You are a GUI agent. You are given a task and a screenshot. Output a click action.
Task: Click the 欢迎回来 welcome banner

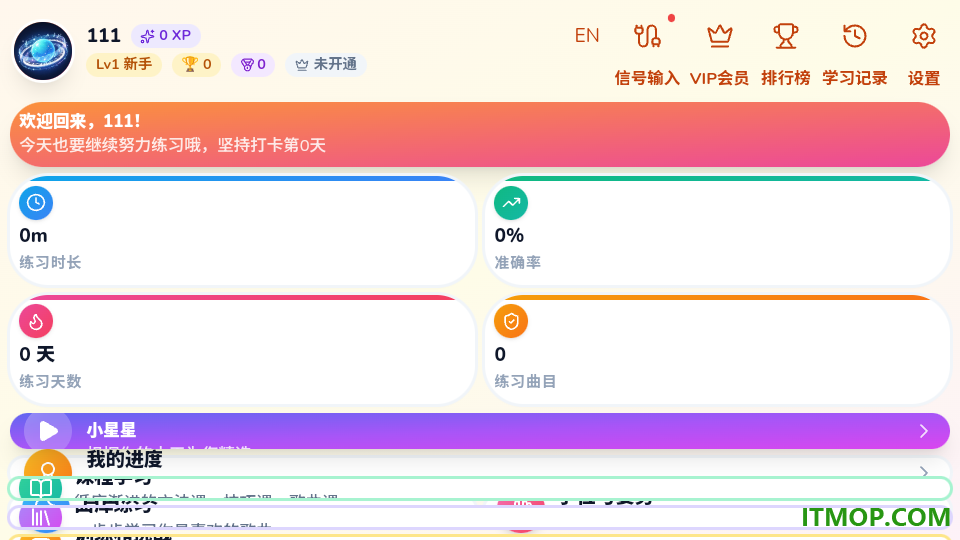pos(479,134)
